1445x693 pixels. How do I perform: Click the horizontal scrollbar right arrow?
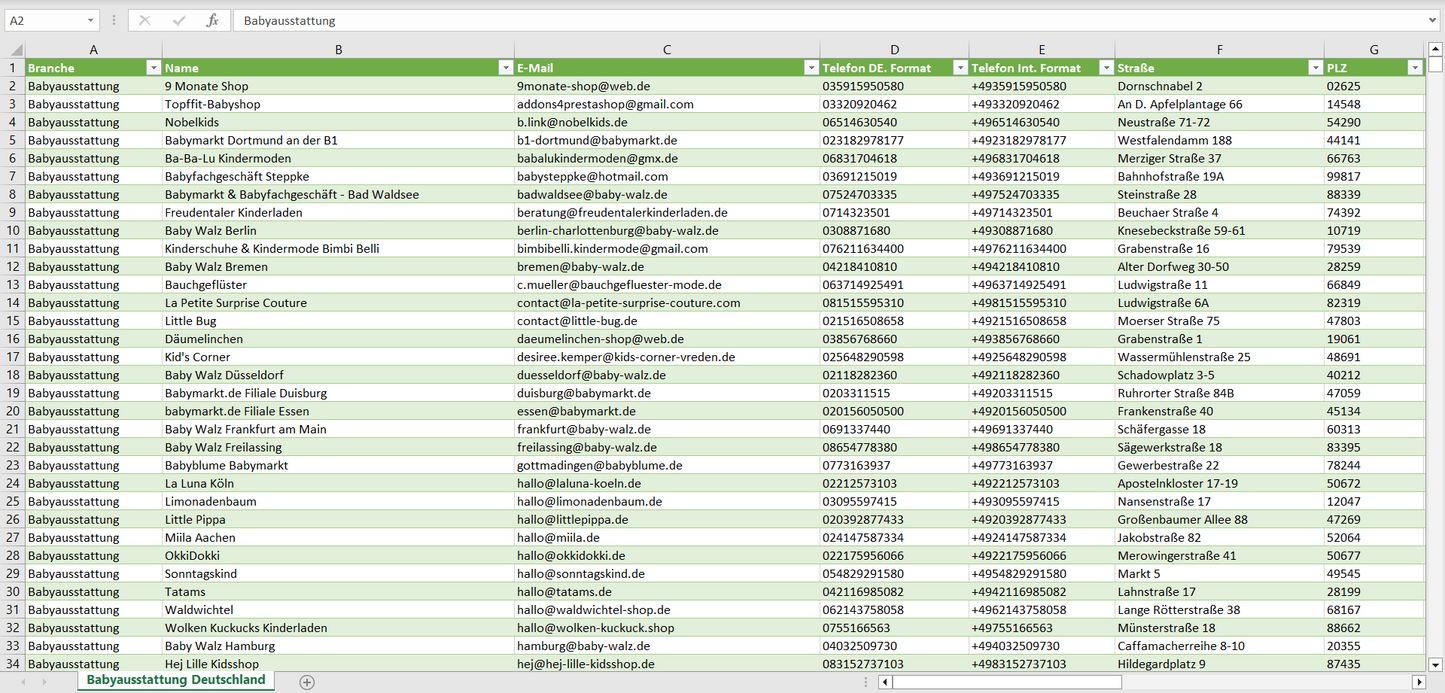[1418, 682]
